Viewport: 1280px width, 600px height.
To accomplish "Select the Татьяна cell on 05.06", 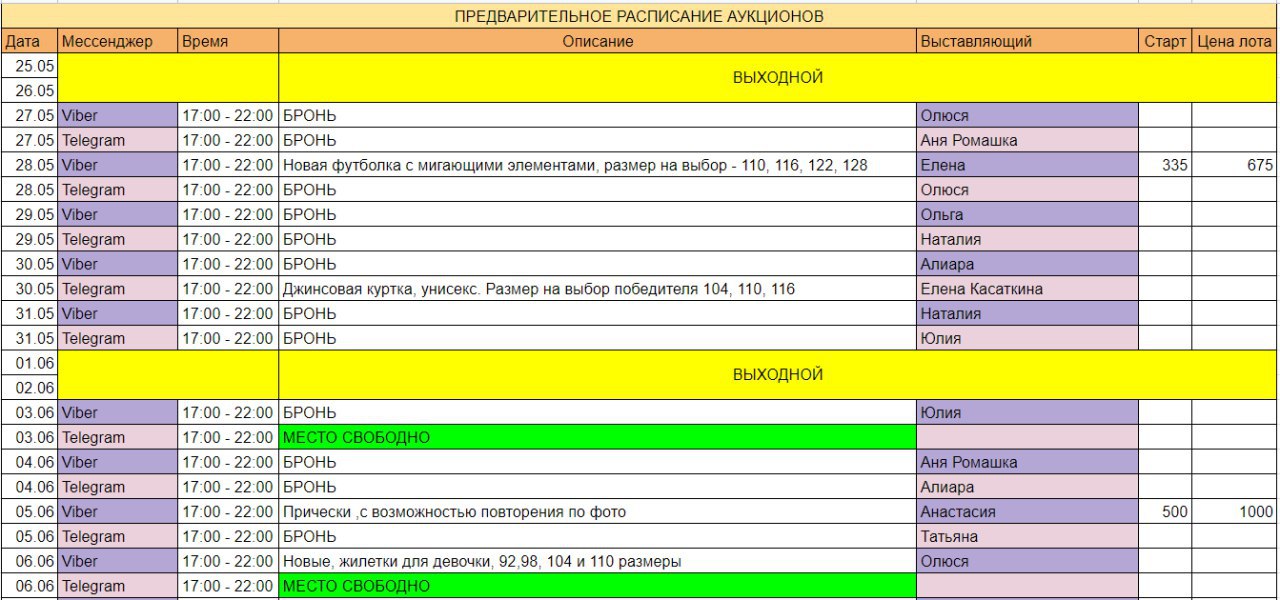I will click(x=1028, y=536).
